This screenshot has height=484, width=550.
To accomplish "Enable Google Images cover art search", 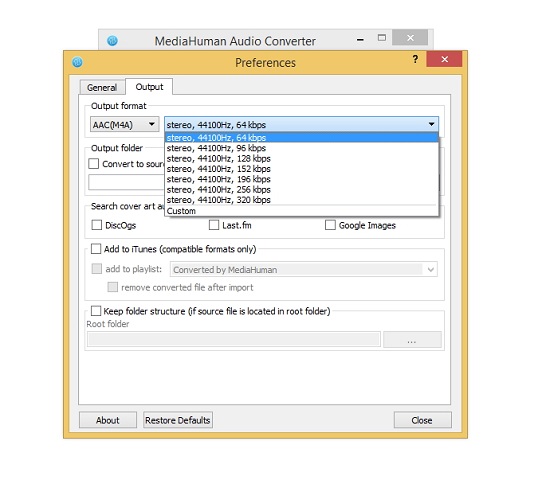I will tap(330, 225).
